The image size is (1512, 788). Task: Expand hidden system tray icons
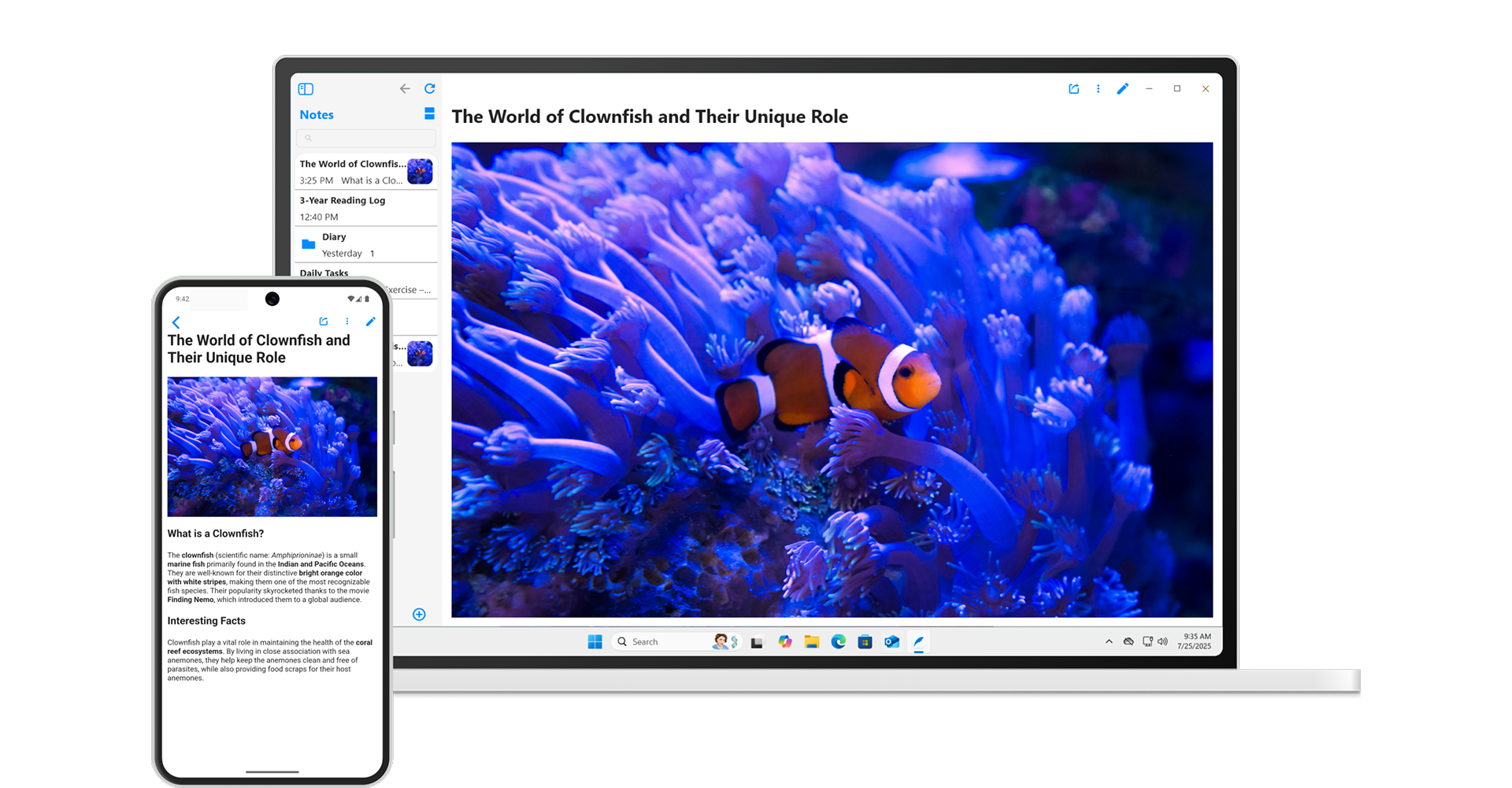pos(1108,641)
